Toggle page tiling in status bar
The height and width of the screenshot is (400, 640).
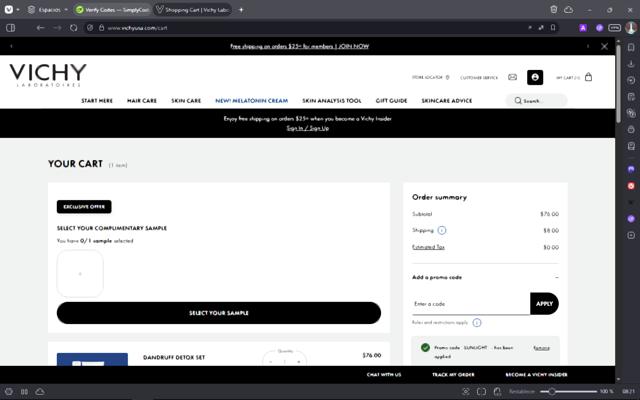coord(481,391)
